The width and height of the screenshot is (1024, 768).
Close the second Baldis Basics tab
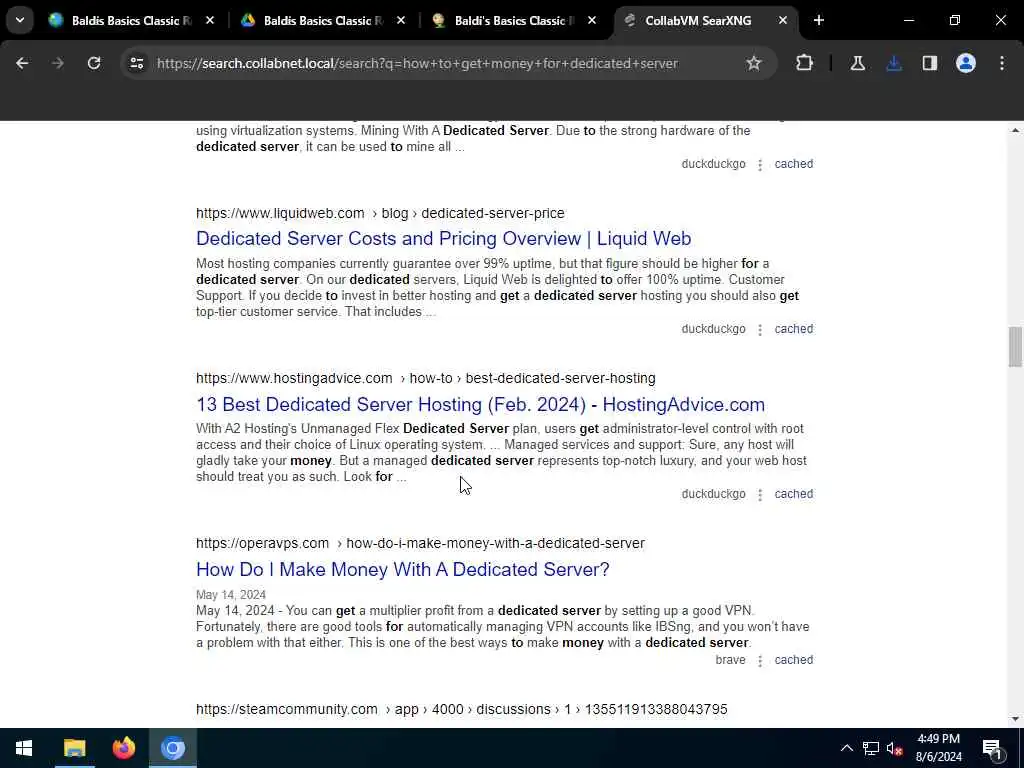(401, 21)
